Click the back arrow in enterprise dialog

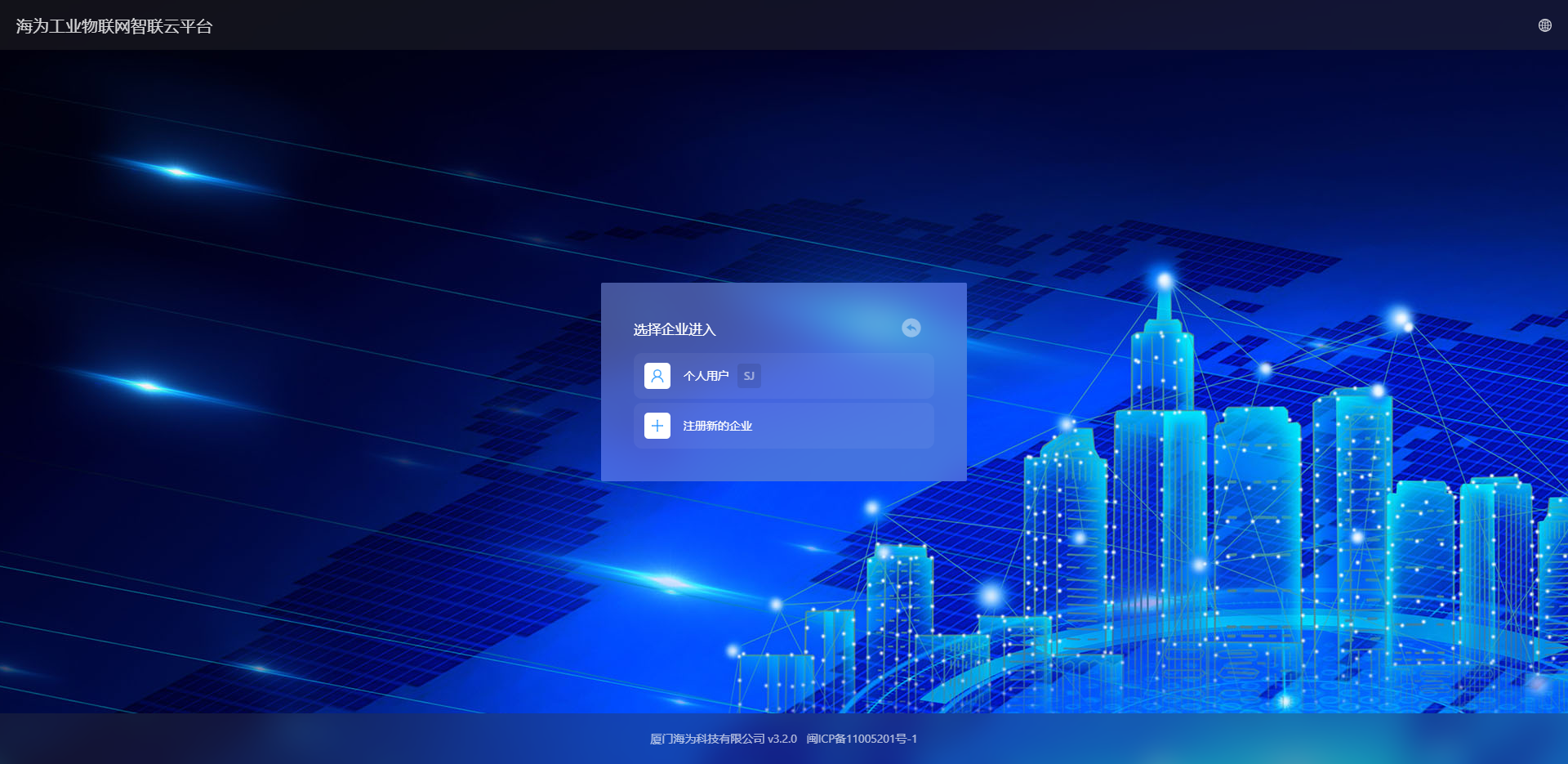coord(911,328)
